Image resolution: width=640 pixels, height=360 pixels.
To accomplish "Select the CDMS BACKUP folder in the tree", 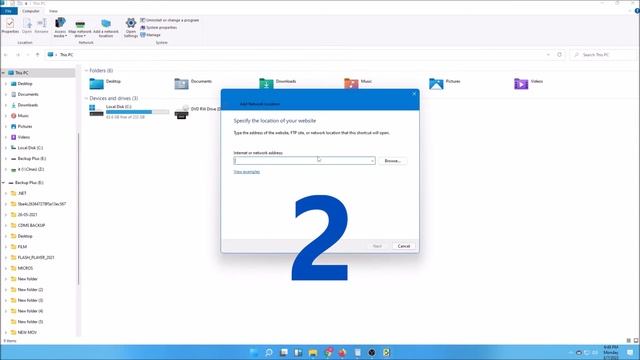I will click(31, 225).
